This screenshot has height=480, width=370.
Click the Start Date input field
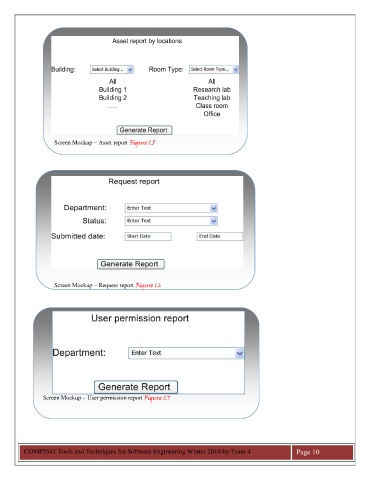pyautogui.click(x=148, y=236)
